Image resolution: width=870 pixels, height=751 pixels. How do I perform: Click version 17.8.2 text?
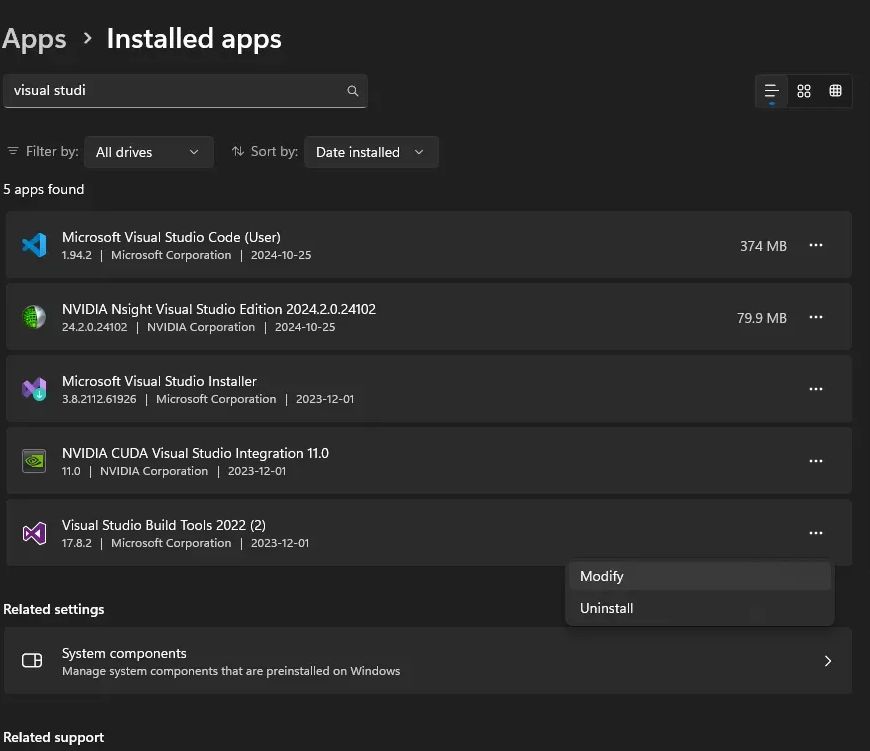[x=77, y=543]
